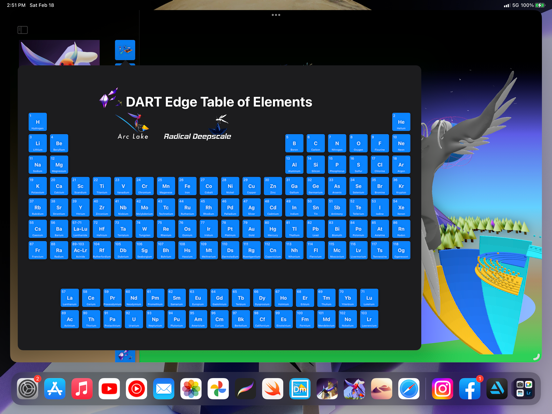Tap the Lutetium (Lu) cell
This screenshot has width=552, height=414.
pyautogui.click(x=369, y=298)
